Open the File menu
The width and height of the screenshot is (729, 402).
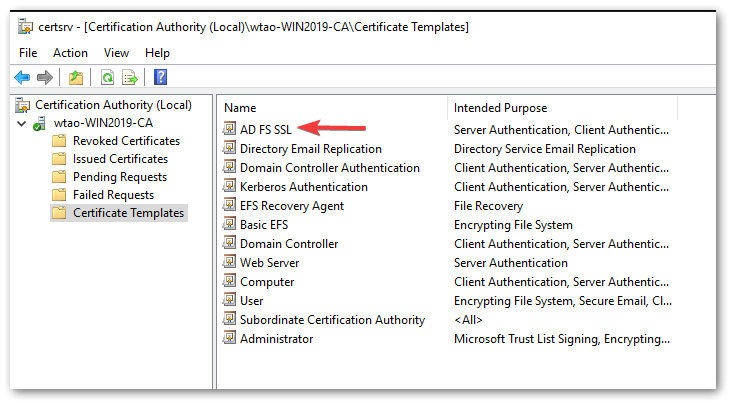pos(27,52)
